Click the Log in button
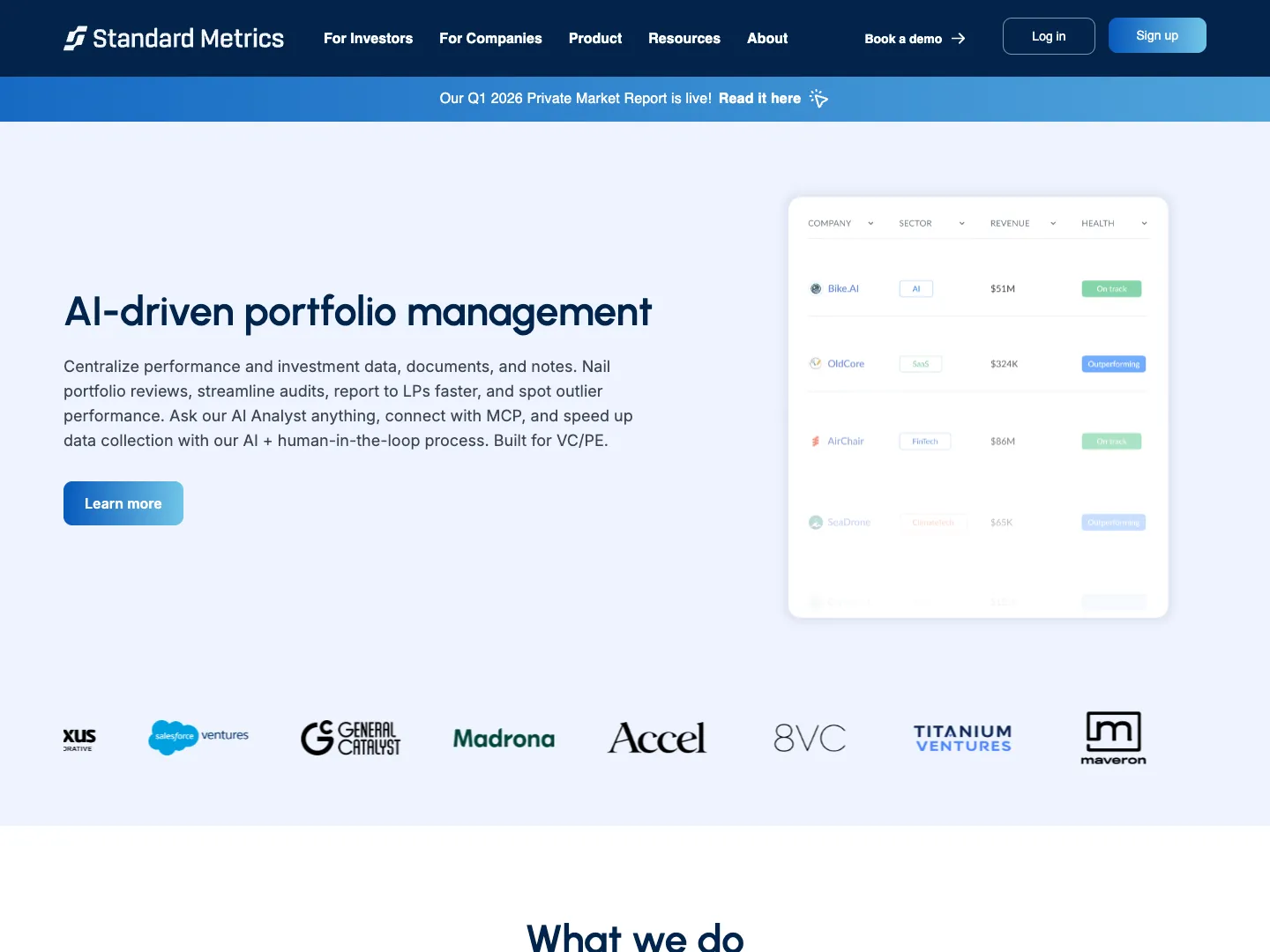Viewport: 1270px width, 952px height. coord(1049,36)
